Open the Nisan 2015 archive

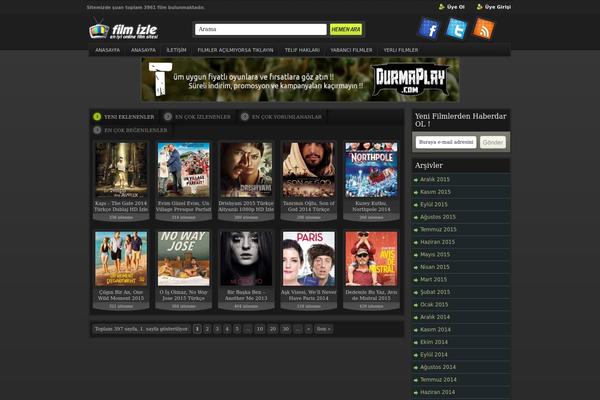[435, 267]
